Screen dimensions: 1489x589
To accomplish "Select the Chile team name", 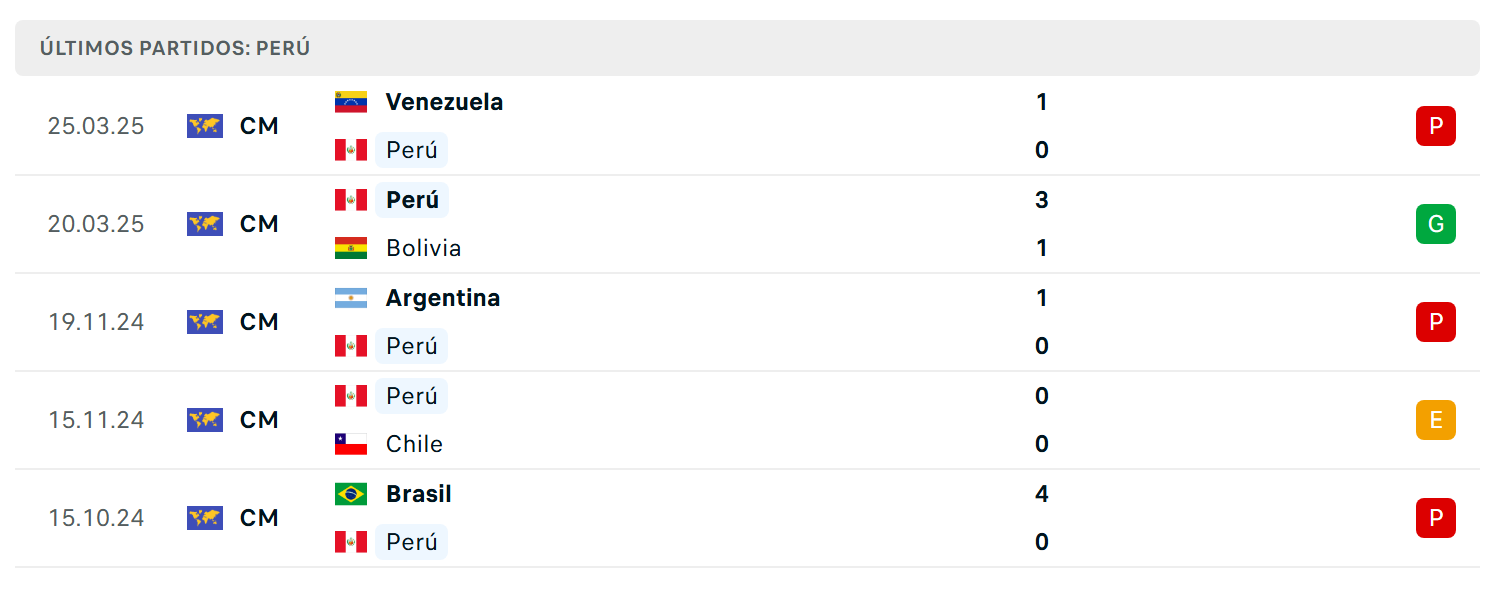I will (x=414, y=444).
